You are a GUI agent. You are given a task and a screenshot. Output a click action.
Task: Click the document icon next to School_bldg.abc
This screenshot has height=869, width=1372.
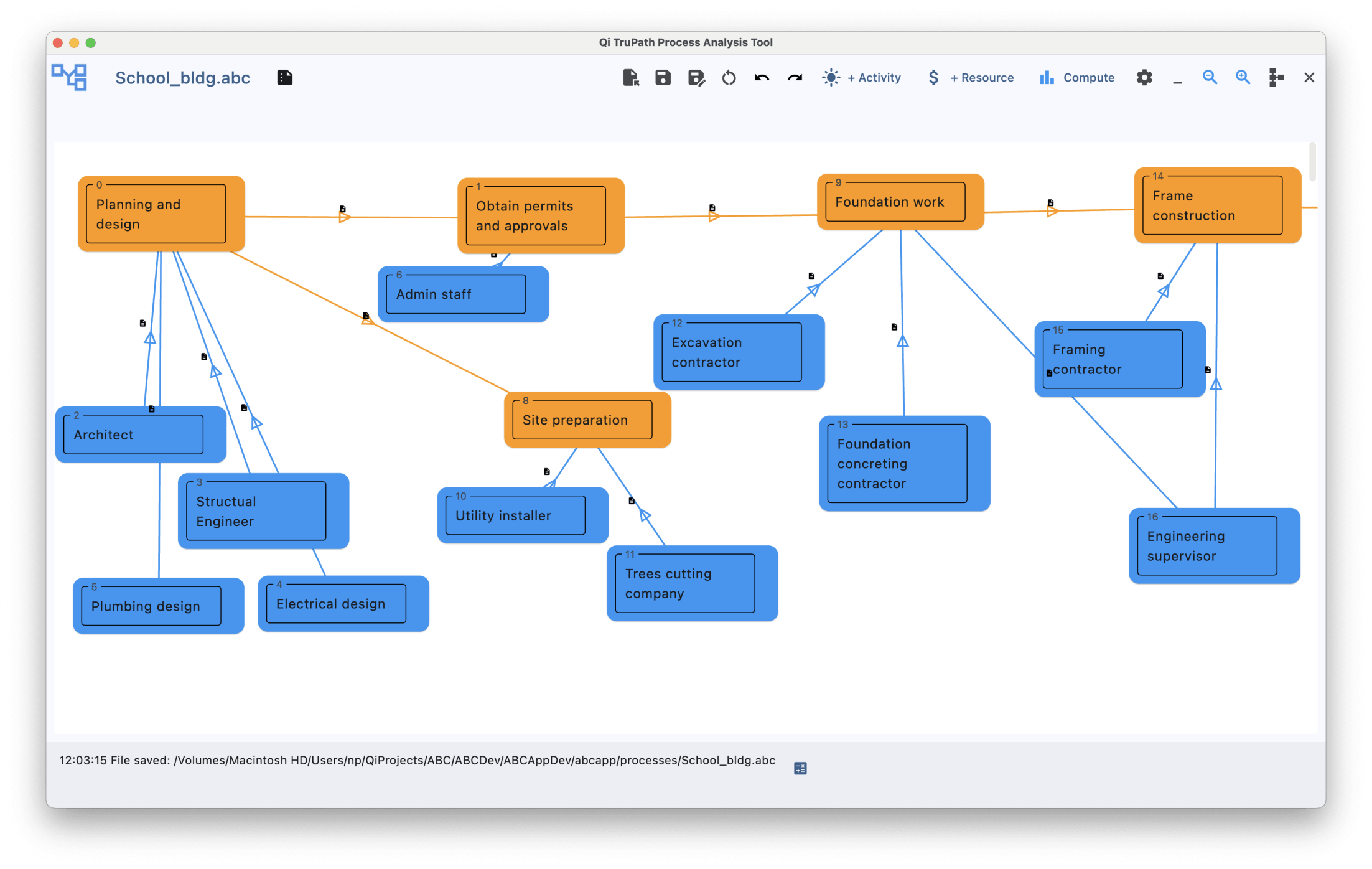coord(285,78)
